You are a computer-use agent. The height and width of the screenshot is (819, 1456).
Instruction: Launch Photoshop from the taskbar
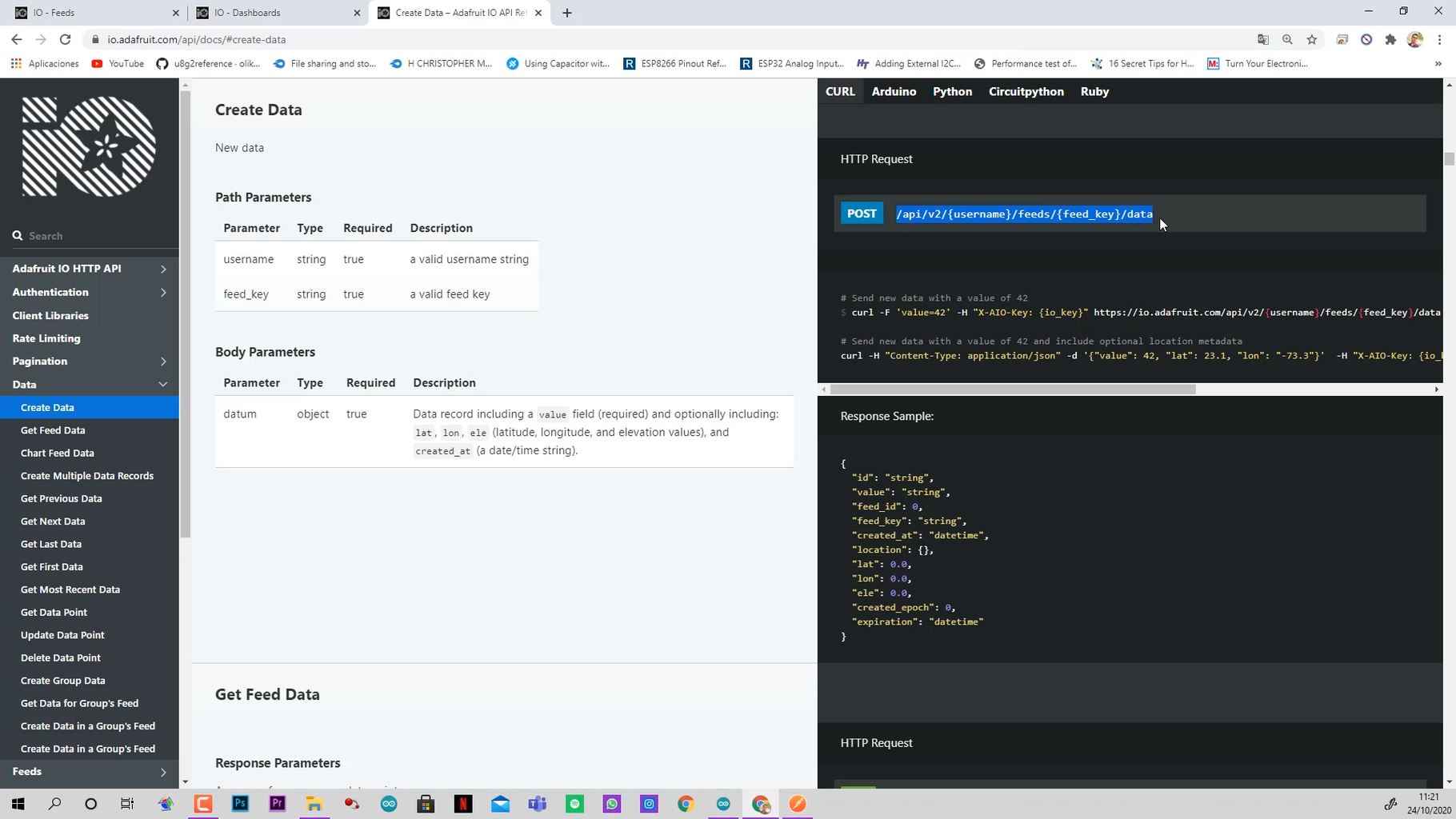click(x=240, y=804)
